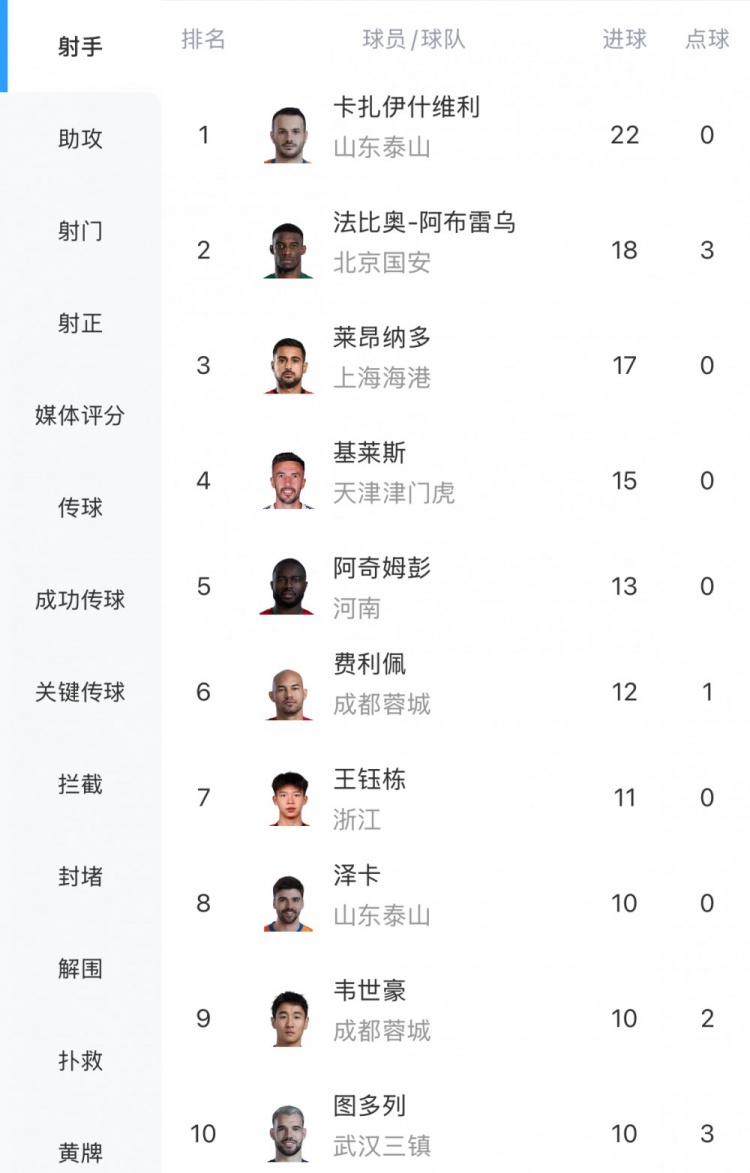Open player photo of 卡扎伊什维利
This screenshot has width=750, height=1173.
(x=288, y=135)
